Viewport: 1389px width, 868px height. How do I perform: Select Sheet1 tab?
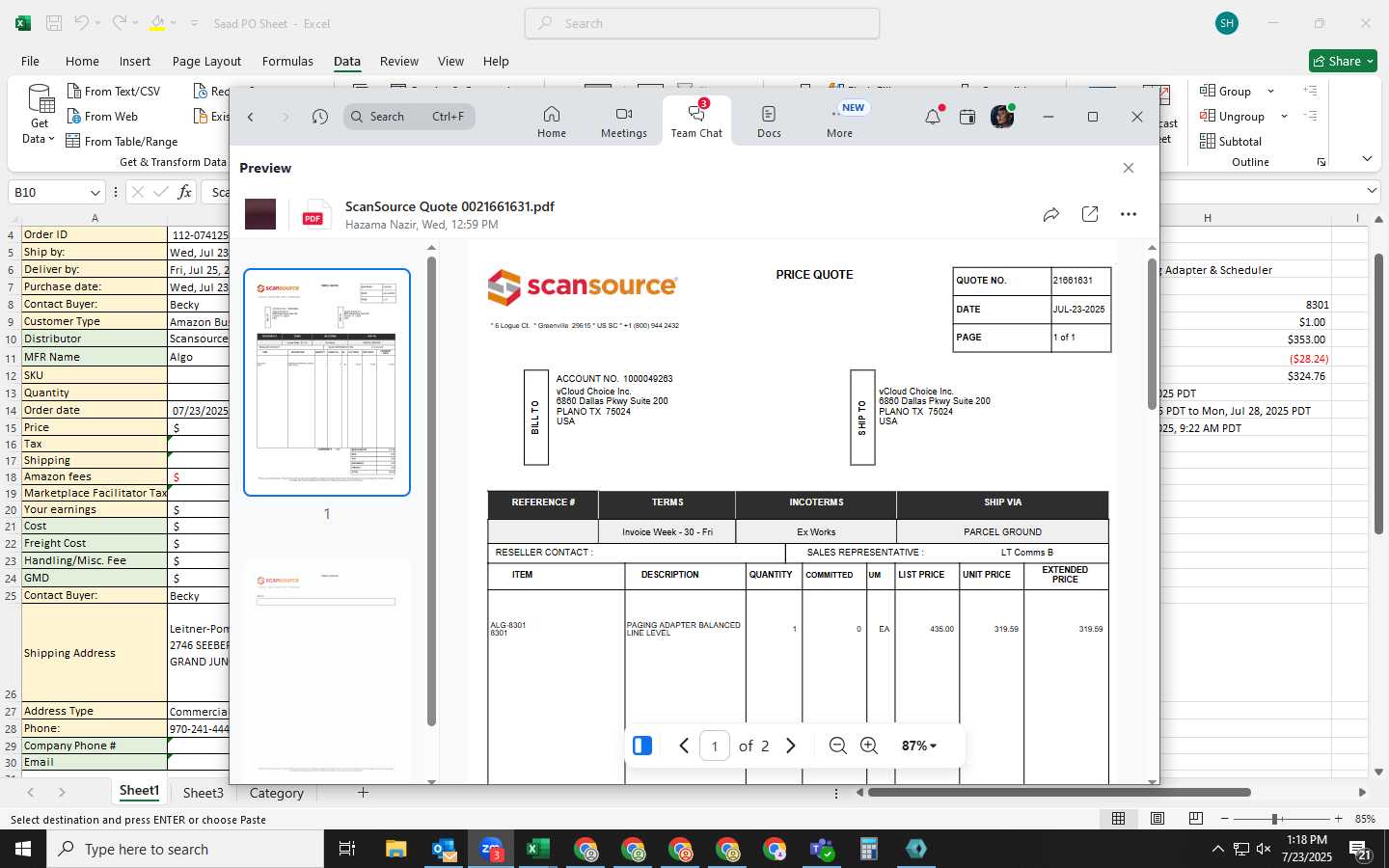[139, 791]
